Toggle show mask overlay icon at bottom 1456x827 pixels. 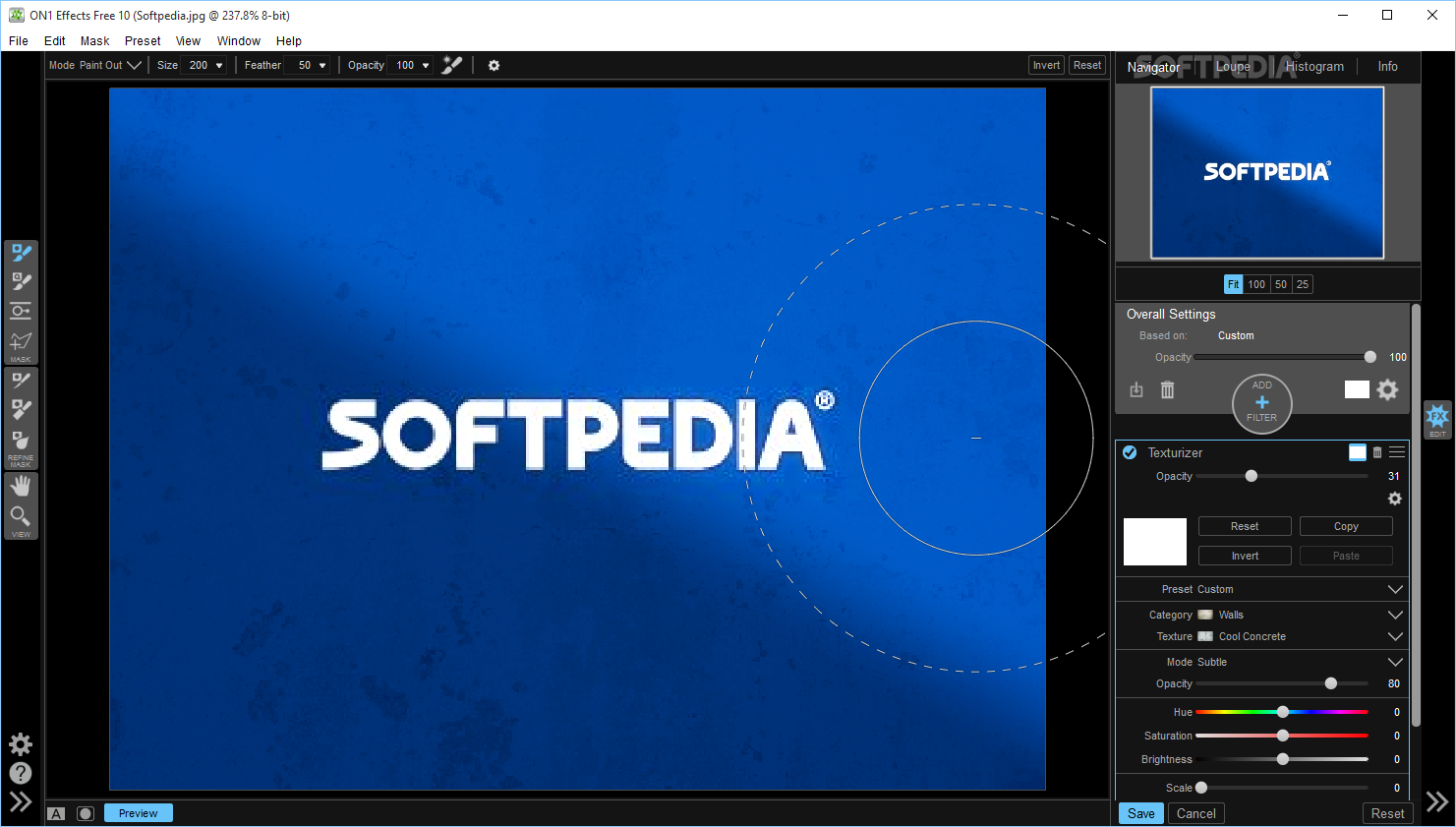tap(86, 813)
